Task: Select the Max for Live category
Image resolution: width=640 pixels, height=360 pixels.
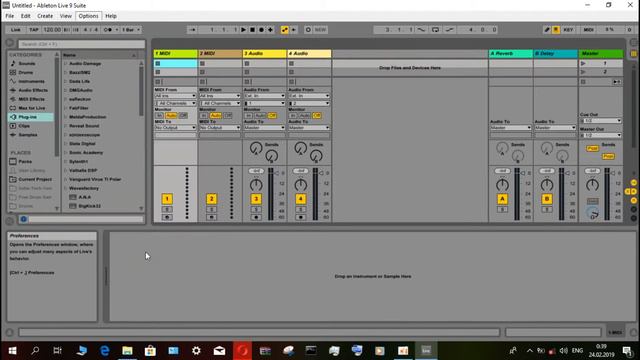Action: pyautogui.click(x=32, y=108)
